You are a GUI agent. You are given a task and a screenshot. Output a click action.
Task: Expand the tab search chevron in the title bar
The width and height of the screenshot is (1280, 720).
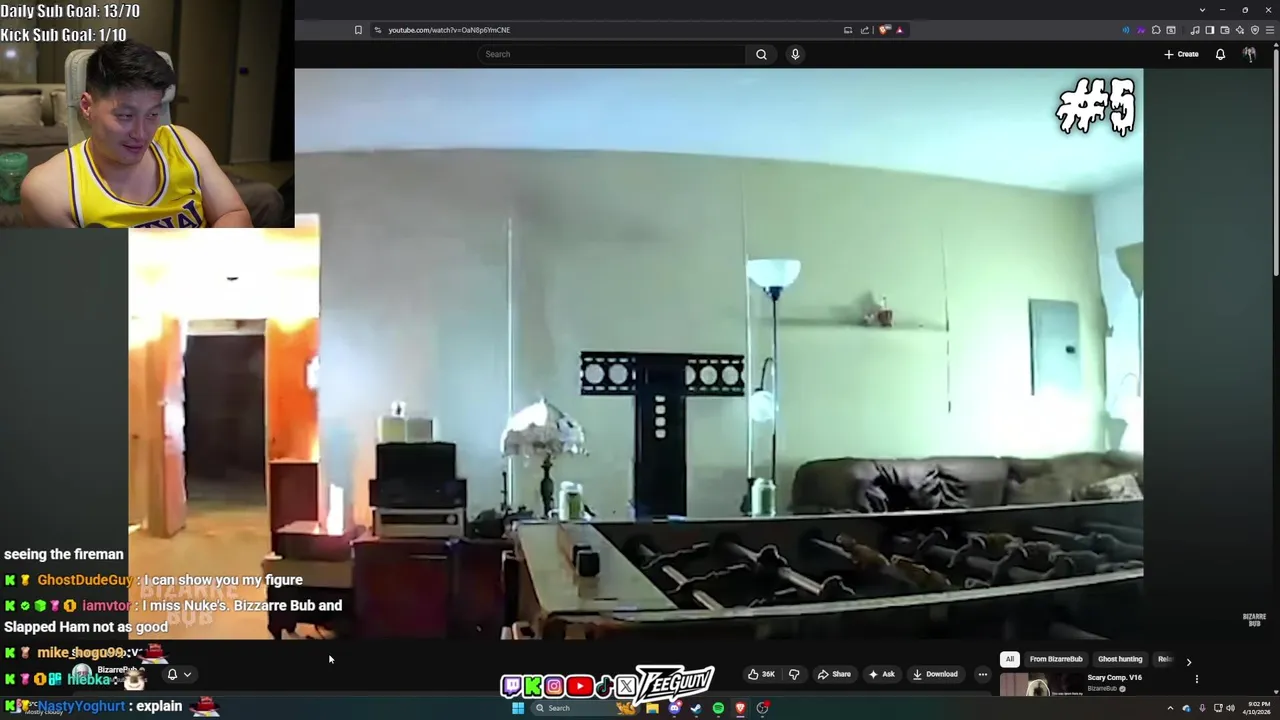[x=1202, y=10]
